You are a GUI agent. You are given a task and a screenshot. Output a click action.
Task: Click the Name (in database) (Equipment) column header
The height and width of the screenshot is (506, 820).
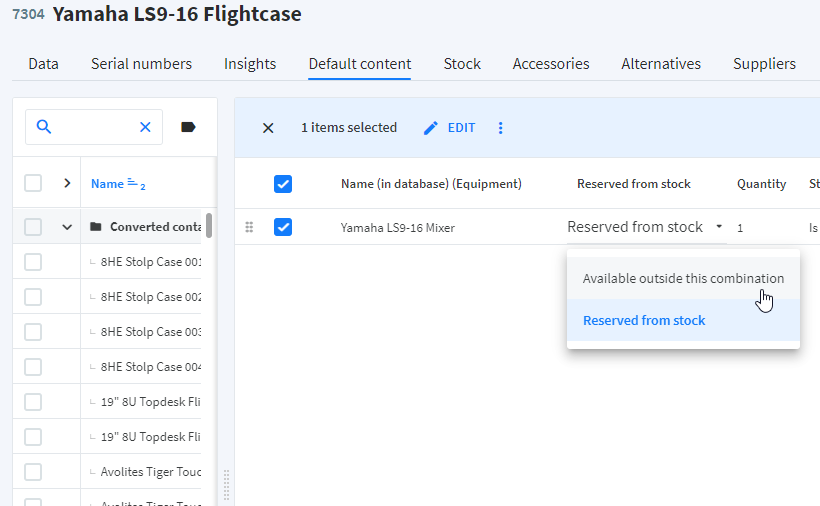coord(431,184)
